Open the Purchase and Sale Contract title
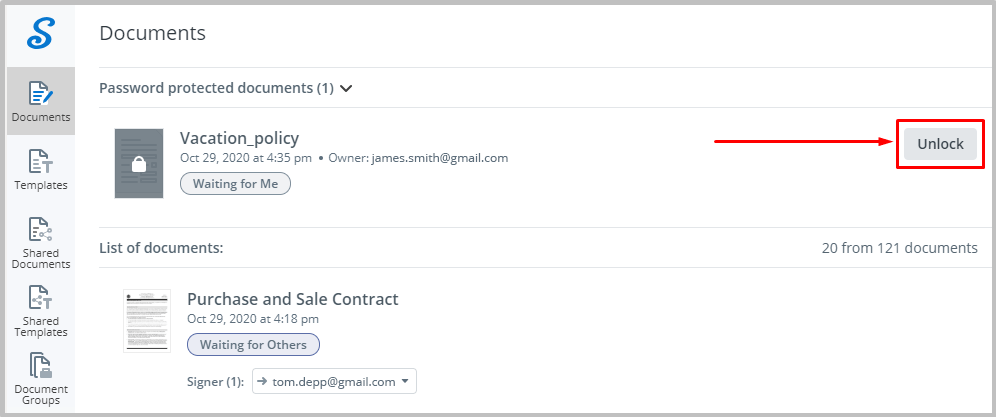This screenshot has width=996, height=417. click(293, 299)
